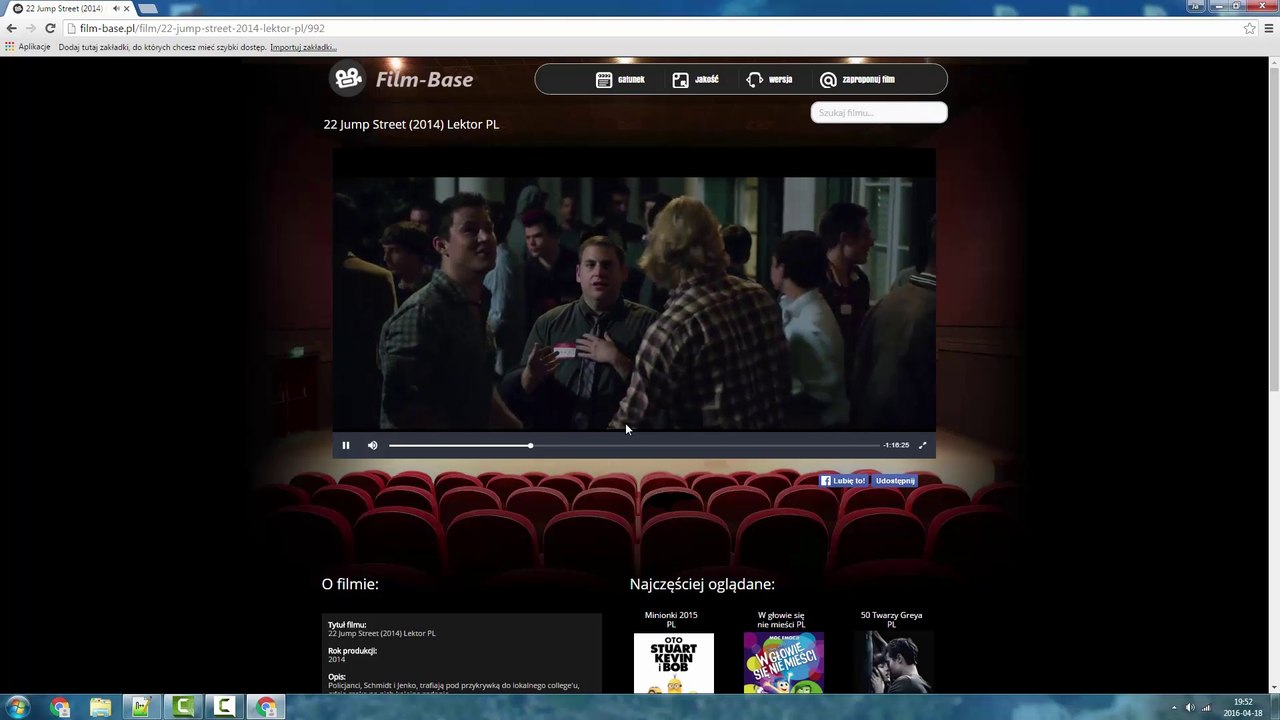The height and width of the screenshot is (720, 1280).
Task: Click the Rok produkcji value 2014
Action: click(x=337, y=659)
